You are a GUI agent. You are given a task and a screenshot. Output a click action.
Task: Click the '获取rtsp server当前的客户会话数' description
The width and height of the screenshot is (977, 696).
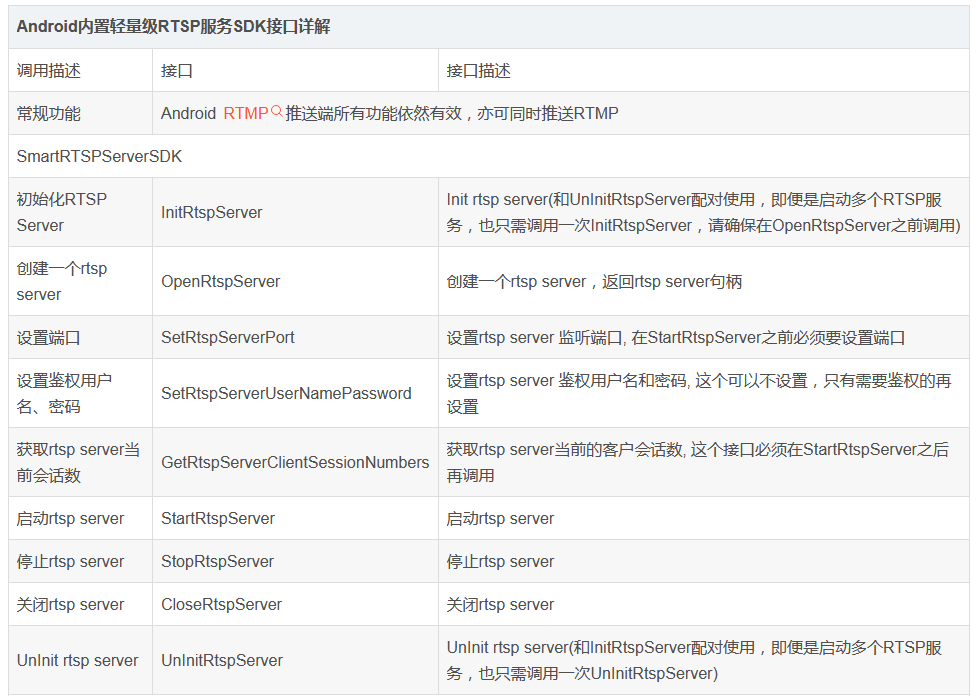pyautogui.click(x=698, y=462)
